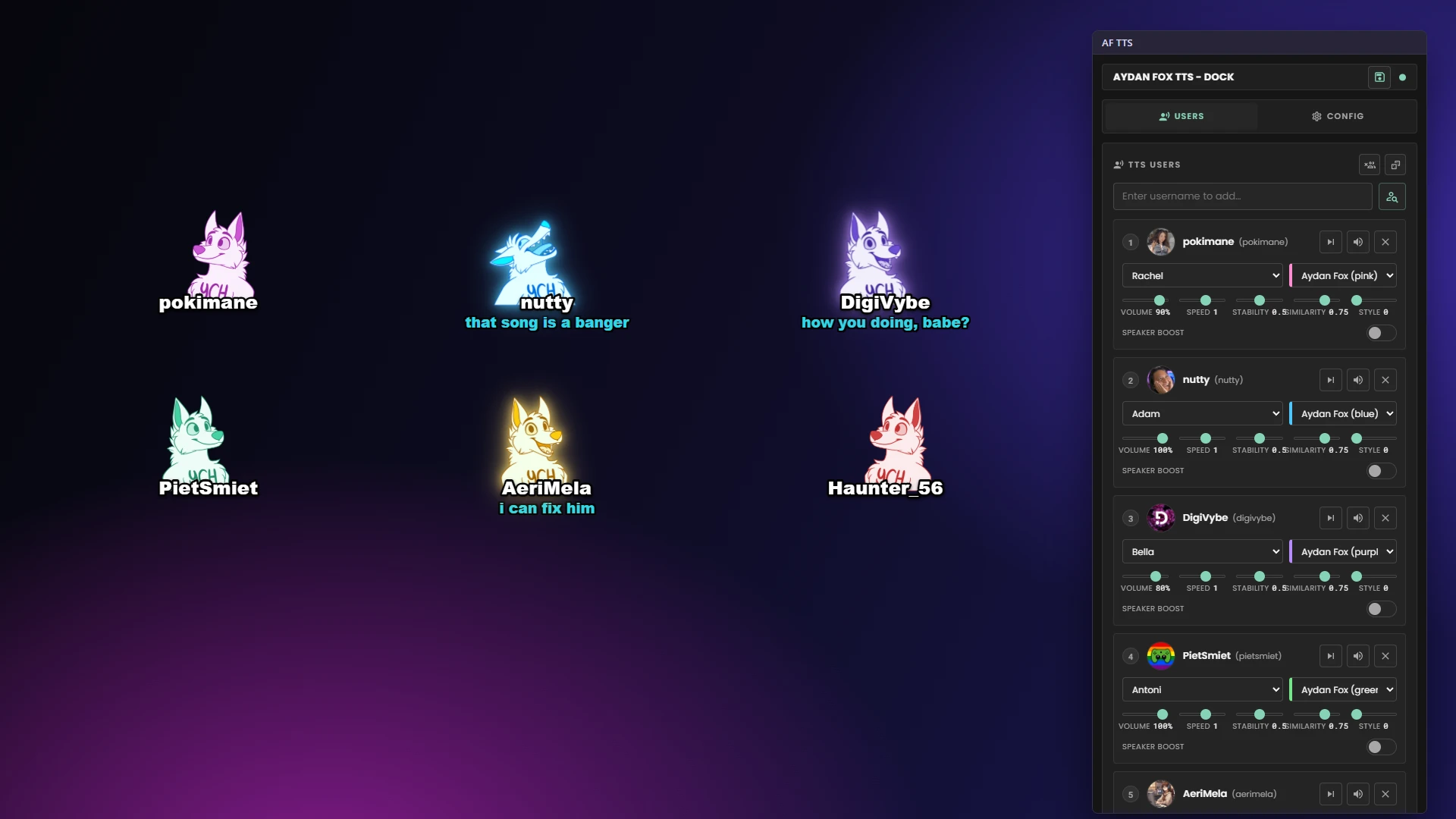This screenshot has height=819, width=1456.
Task: Switch to the Config tab
Action: (1338, 116)
